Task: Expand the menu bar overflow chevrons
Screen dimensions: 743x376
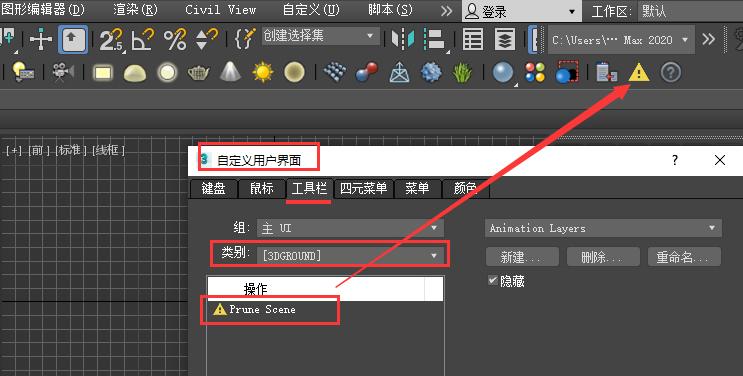Action: 446,11
